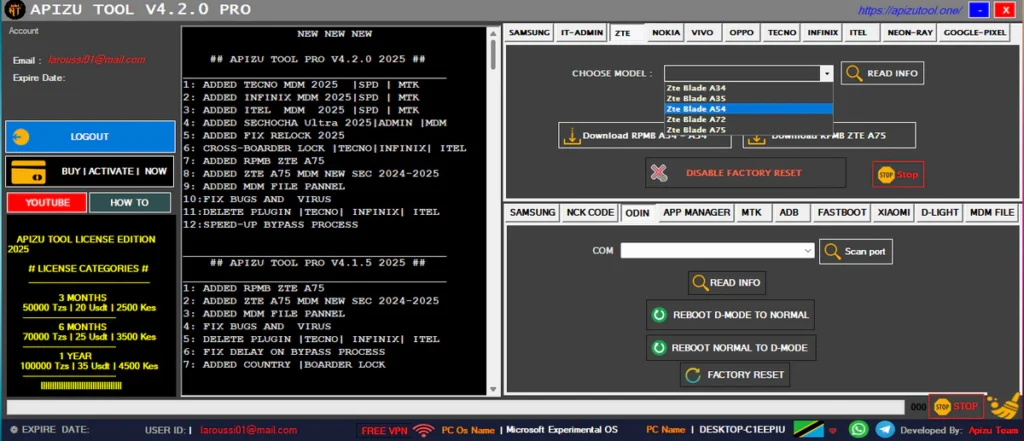1024x441 pixels.
Task: Open the HOW TO button
Action: (x=130, y=203)
